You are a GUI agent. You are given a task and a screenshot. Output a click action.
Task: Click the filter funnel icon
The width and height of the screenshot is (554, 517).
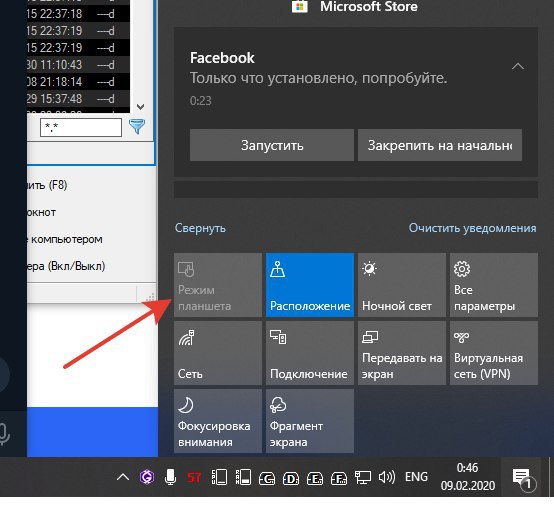pos(137,127)
